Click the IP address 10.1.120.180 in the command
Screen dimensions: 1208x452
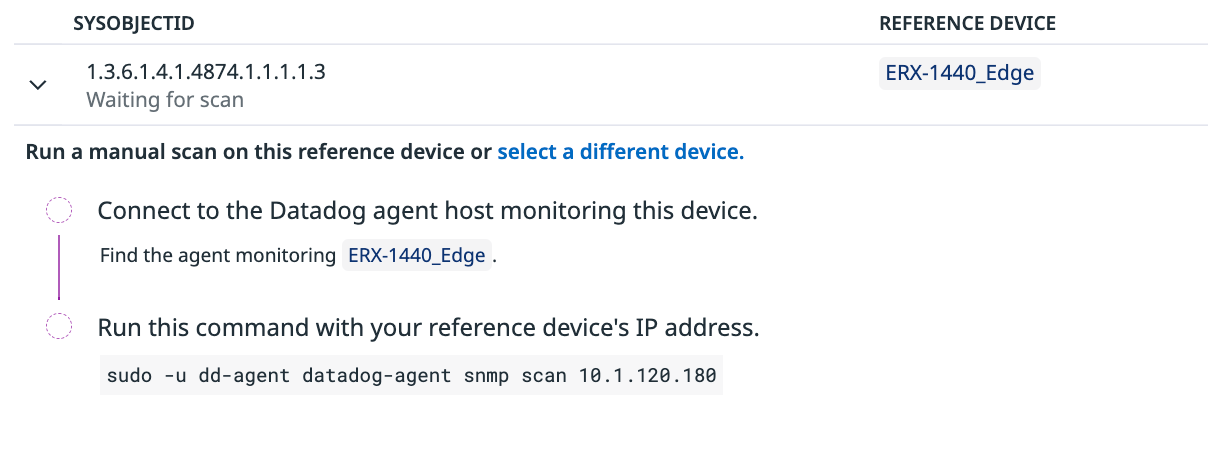click(x=647, y=377)
